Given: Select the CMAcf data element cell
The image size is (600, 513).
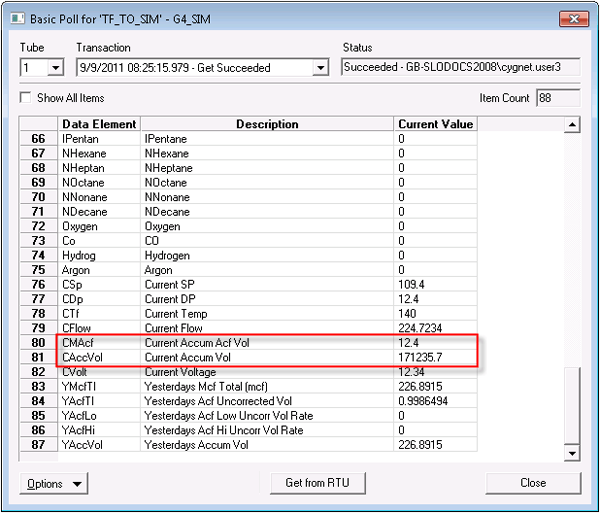Looking at the screenshot, I should [x=99, y=342].
